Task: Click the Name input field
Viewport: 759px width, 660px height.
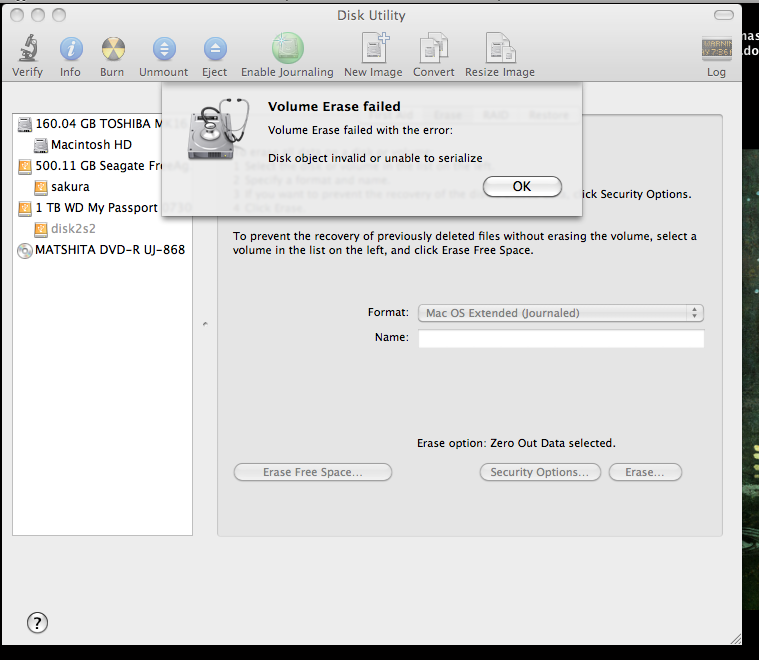Action: click(561, 338)
